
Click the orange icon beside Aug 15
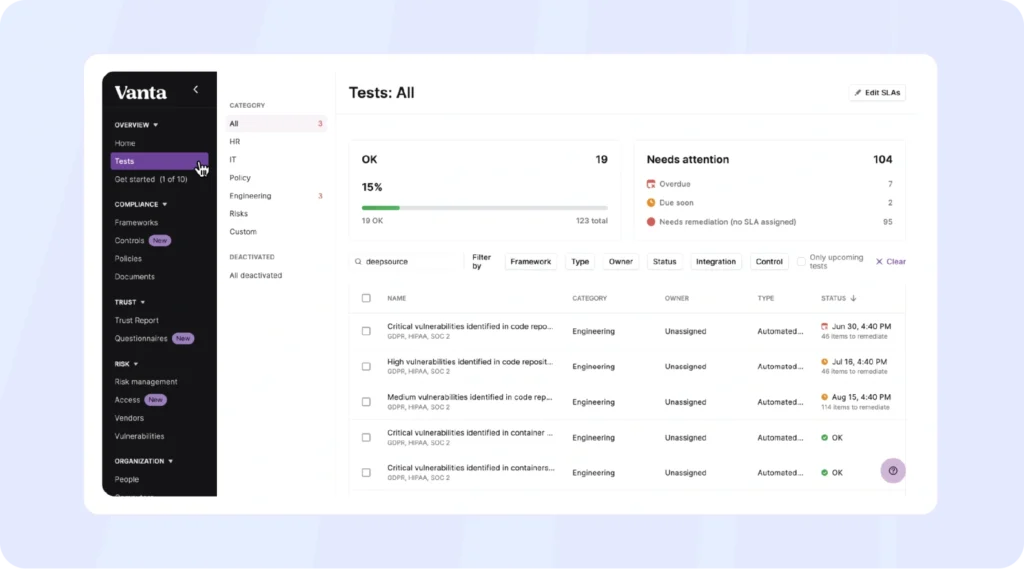pyautogui.click(x=824, y=397)
